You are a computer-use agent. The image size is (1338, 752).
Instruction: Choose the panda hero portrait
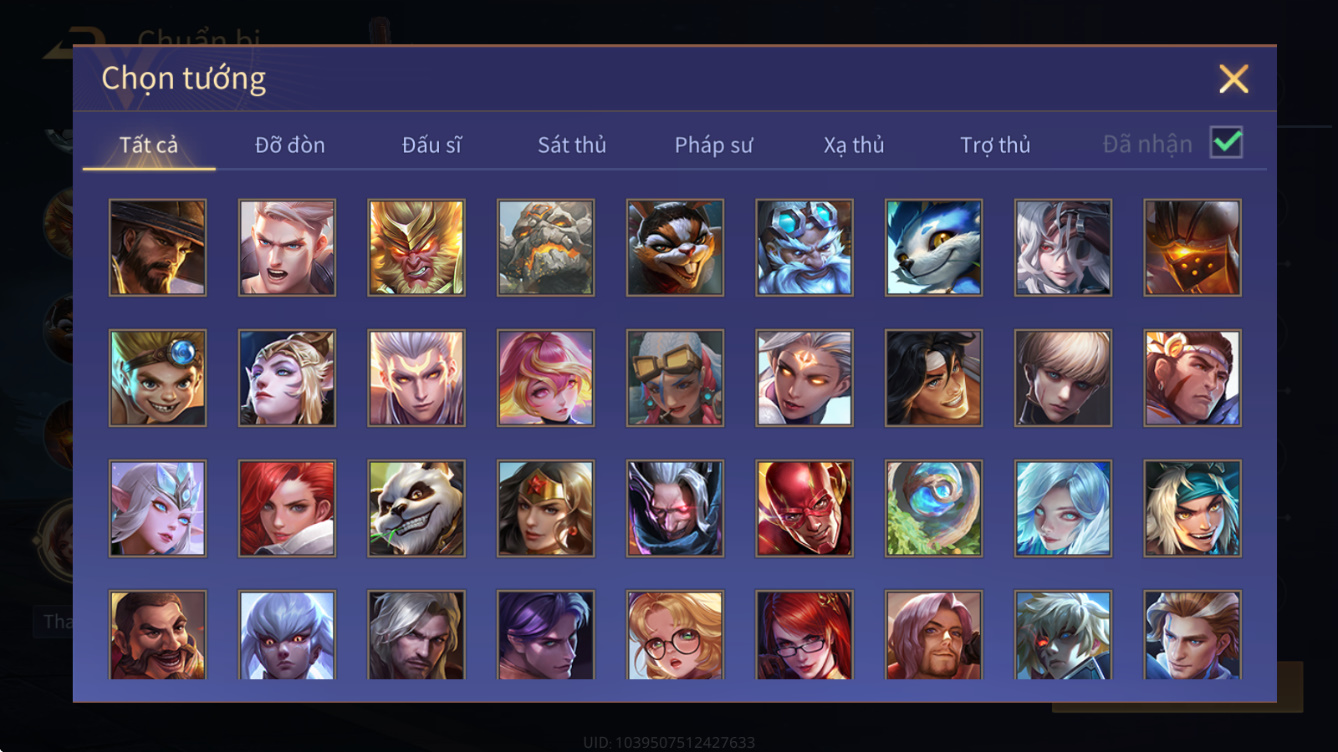416,508
